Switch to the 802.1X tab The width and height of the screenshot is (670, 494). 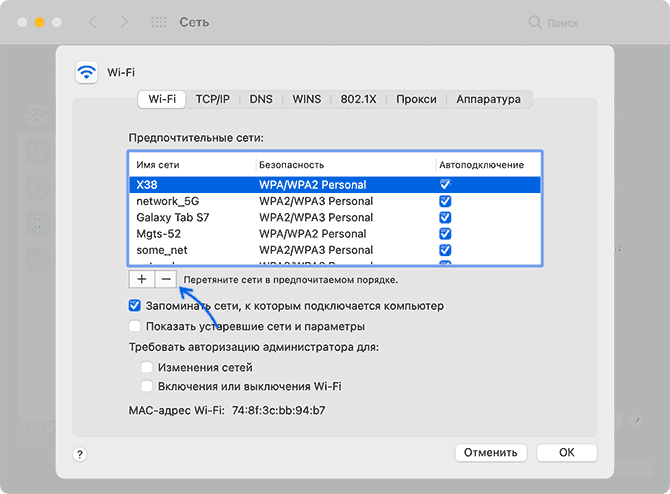coord(358,99)
